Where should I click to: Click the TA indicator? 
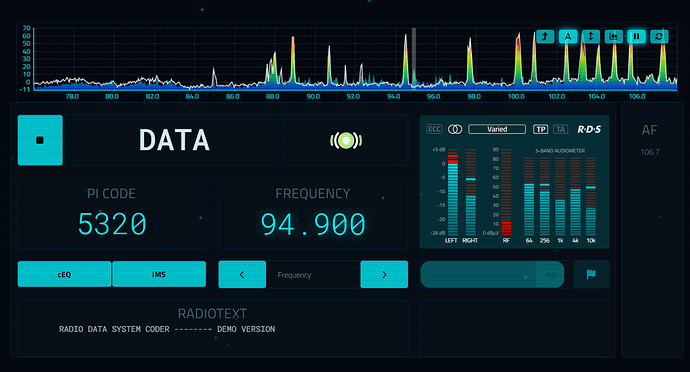(561, 129)
